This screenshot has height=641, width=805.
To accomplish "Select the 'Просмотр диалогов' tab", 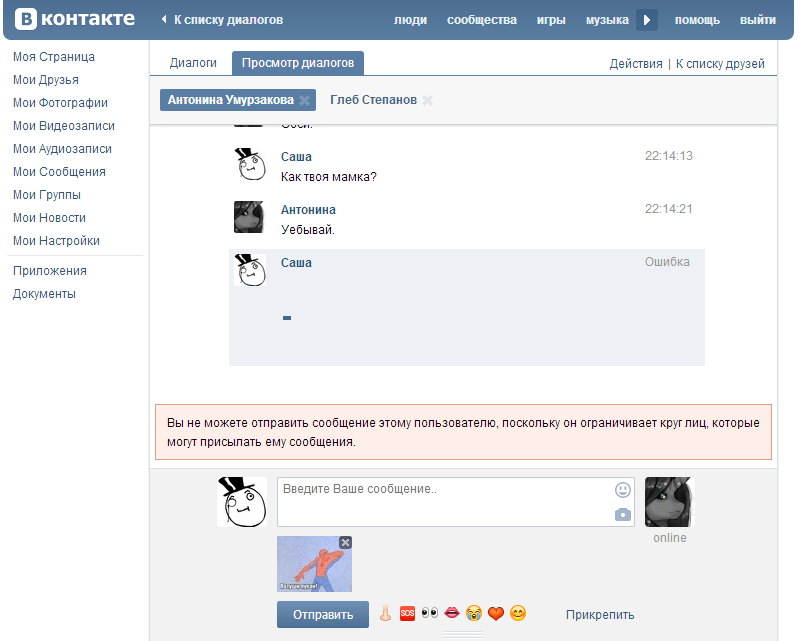I will click(298, 63).
